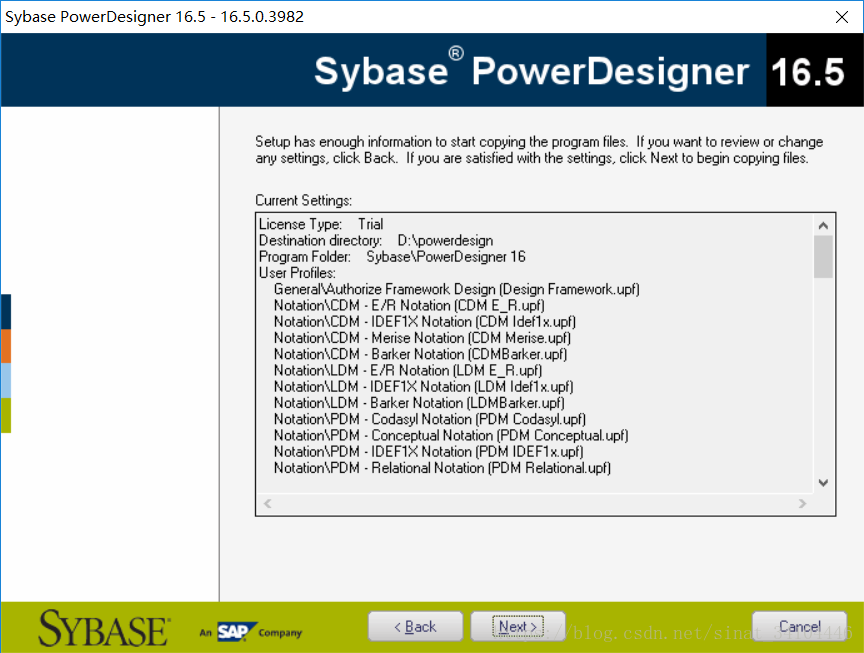
Task: Select the Notation\LDM - Barker Notation line
Action: click(x=419, y=403)
